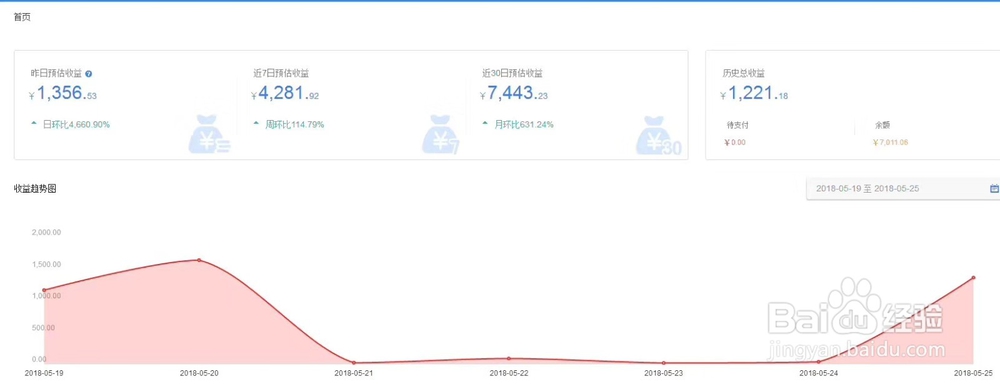Click the 近7日预估收益 label
1000x384 pixels.
[x=281, y=74]
